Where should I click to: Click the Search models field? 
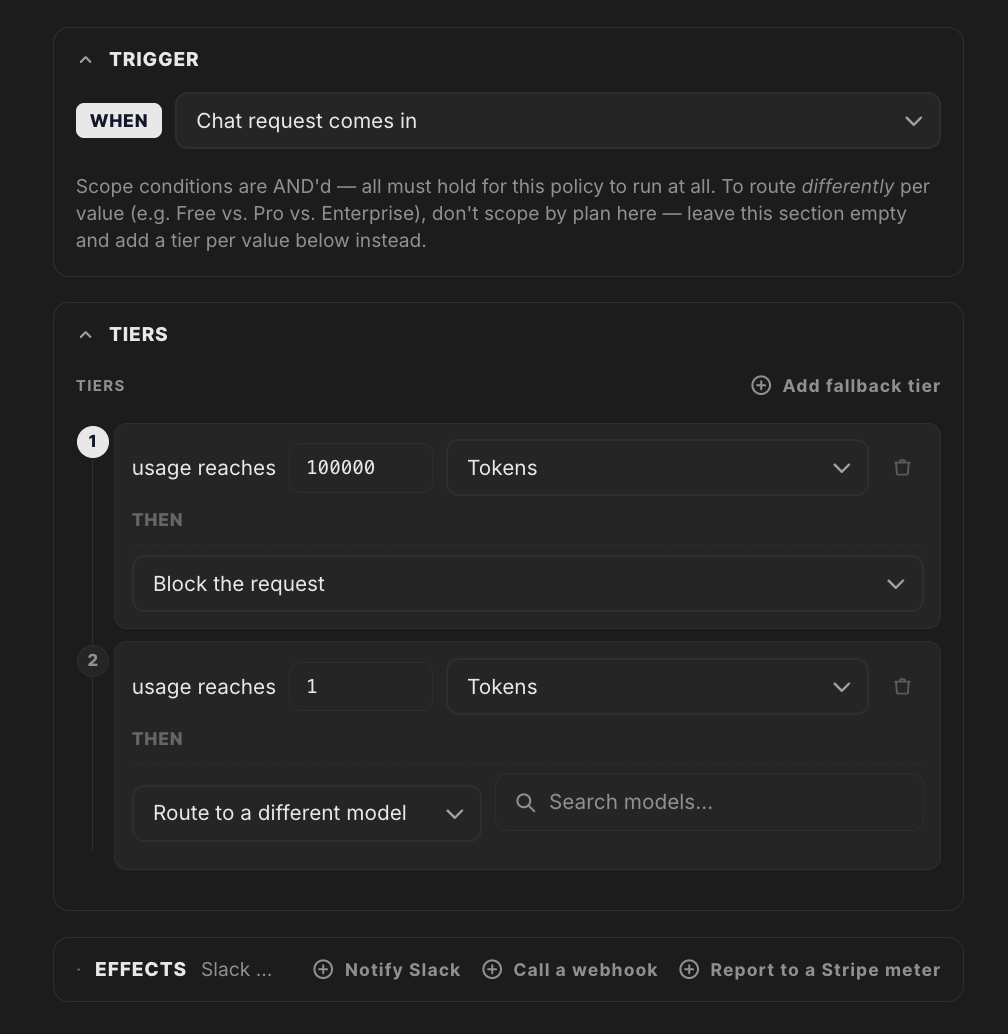point(709,802)
